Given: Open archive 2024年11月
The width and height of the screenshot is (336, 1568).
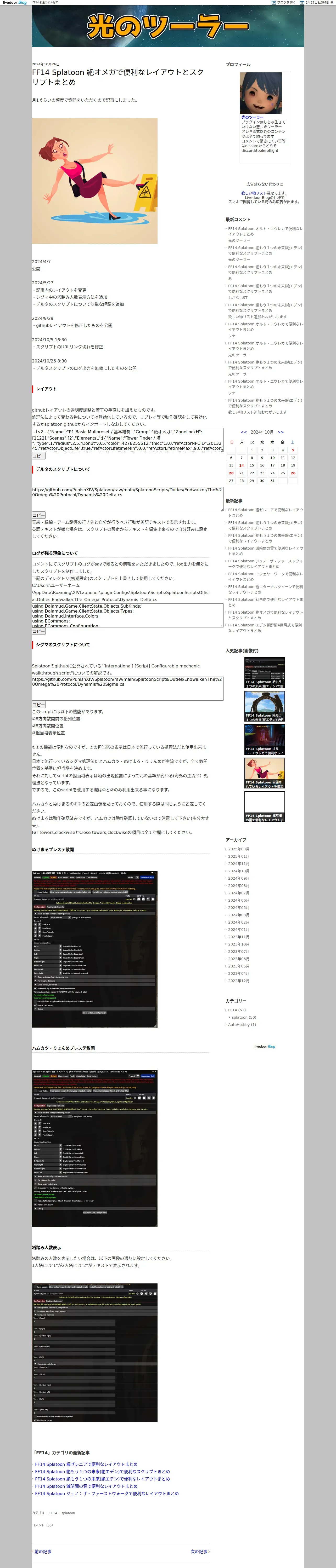Looking at the screenshot, I should click(238, 864).
